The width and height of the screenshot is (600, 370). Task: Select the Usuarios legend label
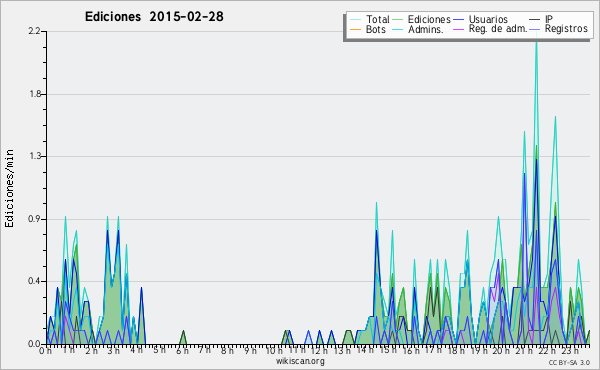click(x=488, y=20)
